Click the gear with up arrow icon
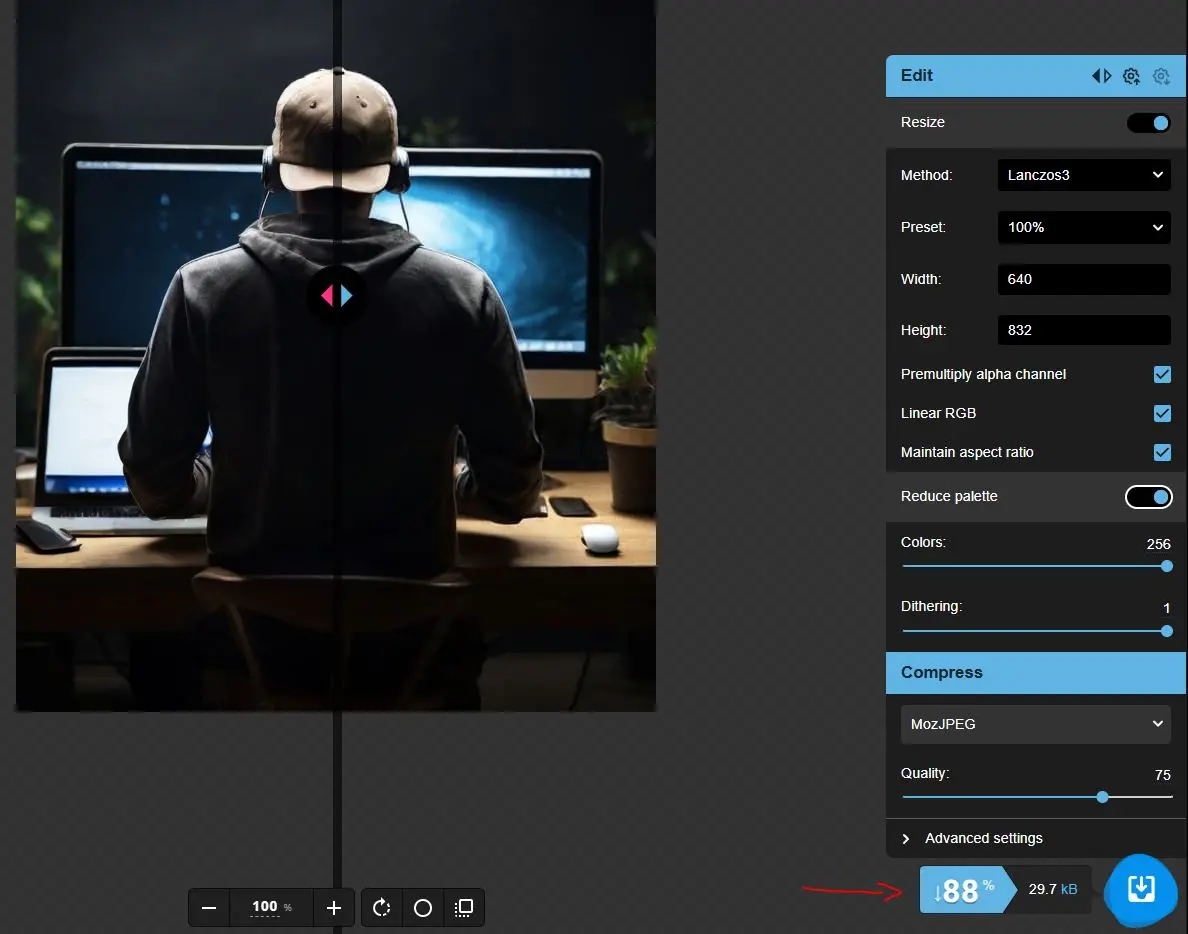Image resolution: width=1188 pixels, height=934 pixels. coord(1131,76)
